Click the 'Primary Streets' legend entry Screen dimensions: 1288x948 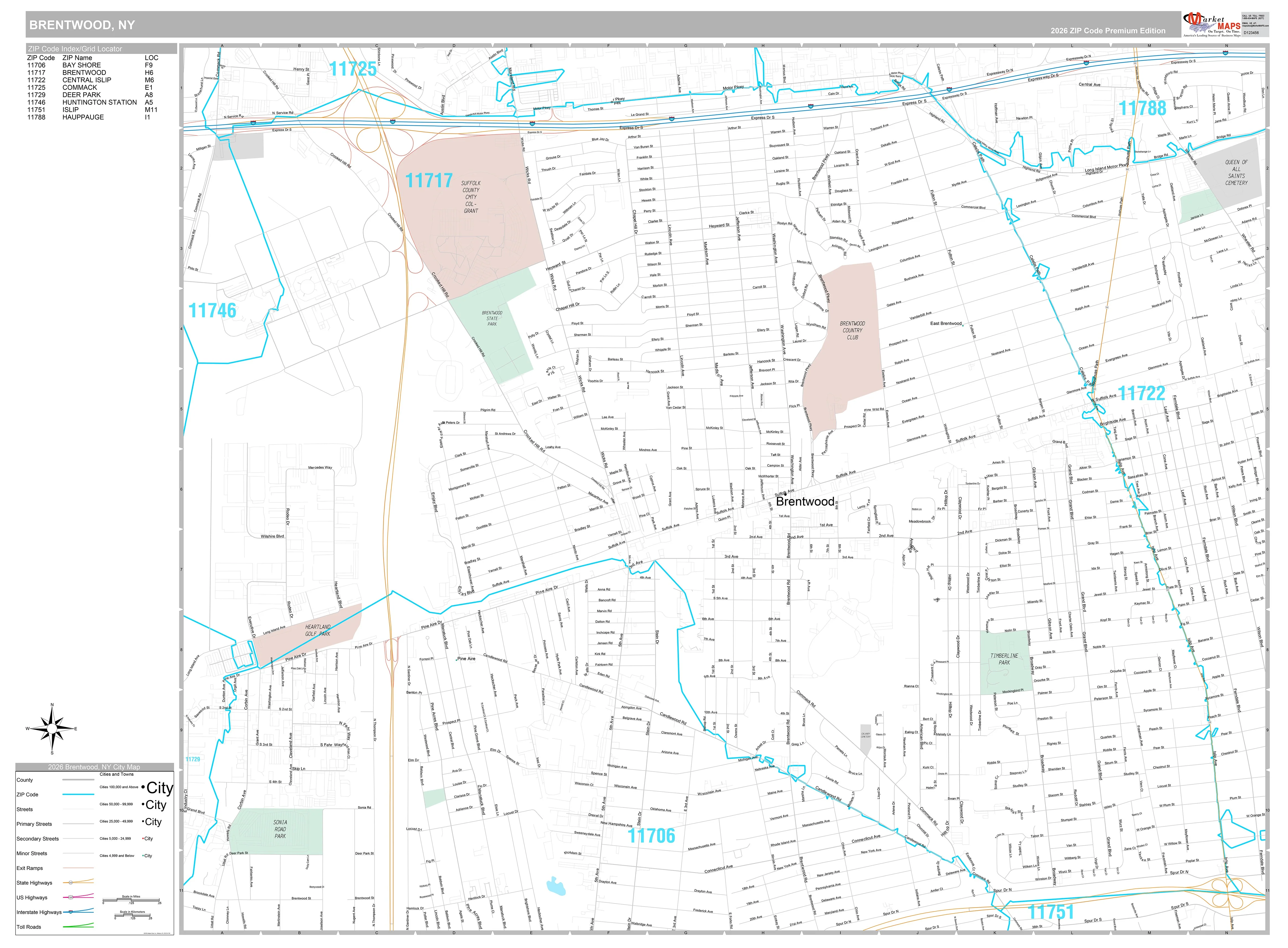tap(34, 824)
